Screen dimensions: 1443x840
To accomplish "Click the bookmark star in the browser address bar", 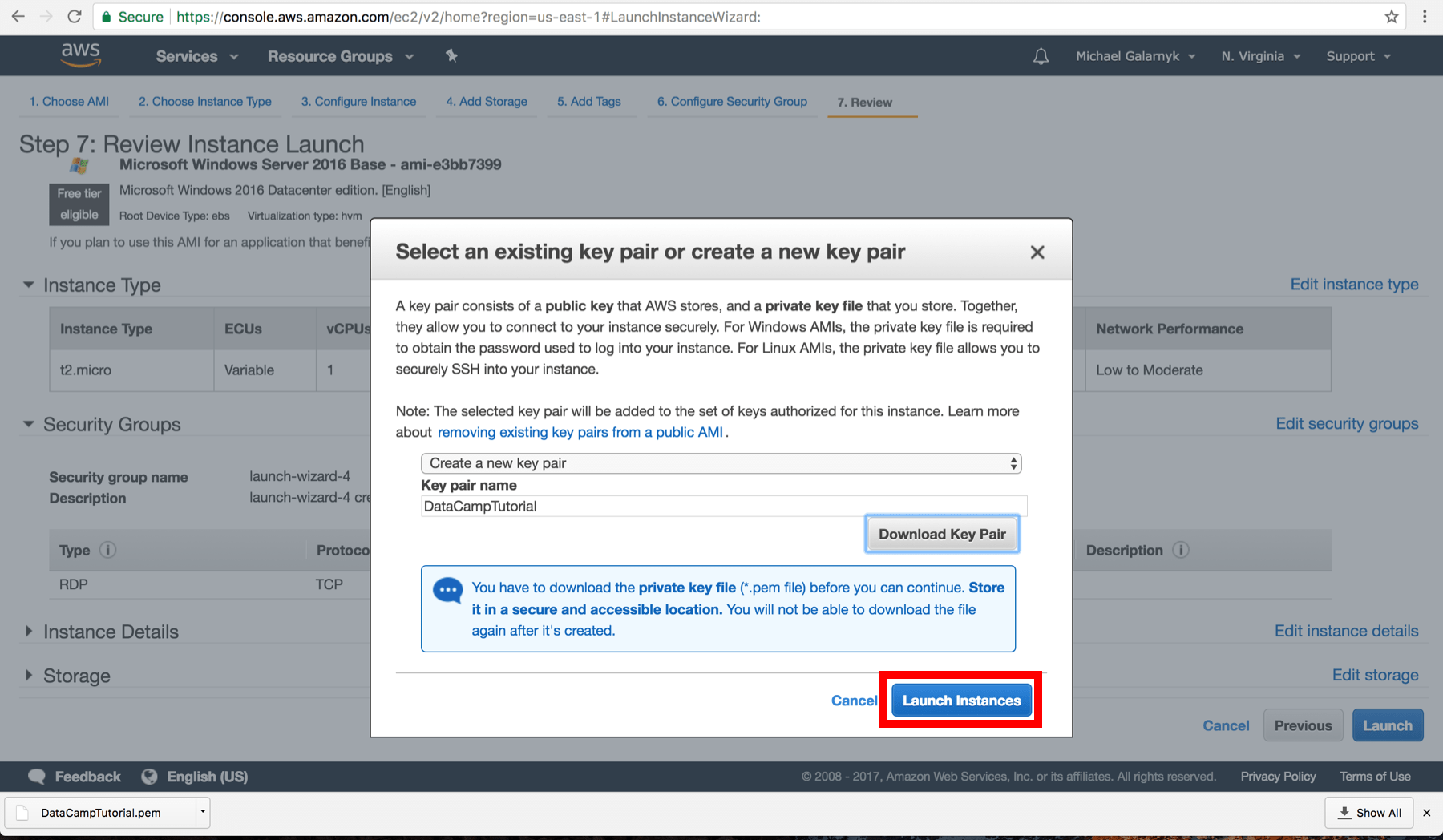I will [1392, 16].
